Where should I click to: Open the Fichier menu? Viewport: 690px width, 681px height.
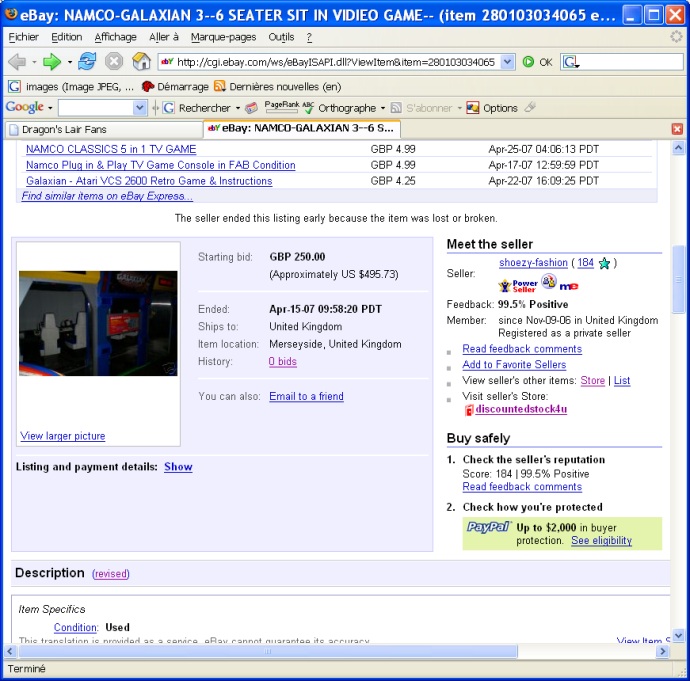[x=23, y=37]
